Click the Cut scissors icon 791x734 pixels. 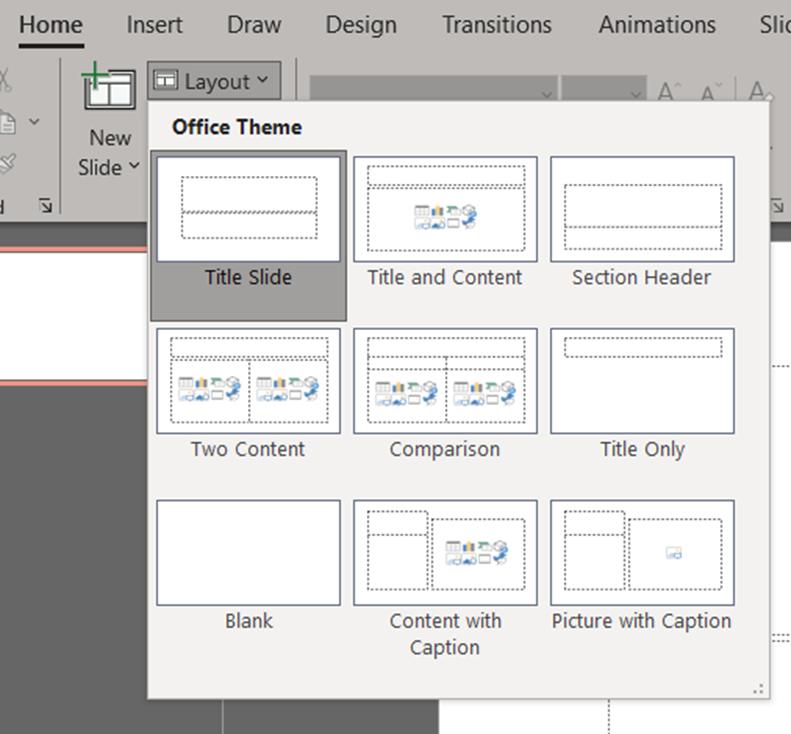pos(5,80)
